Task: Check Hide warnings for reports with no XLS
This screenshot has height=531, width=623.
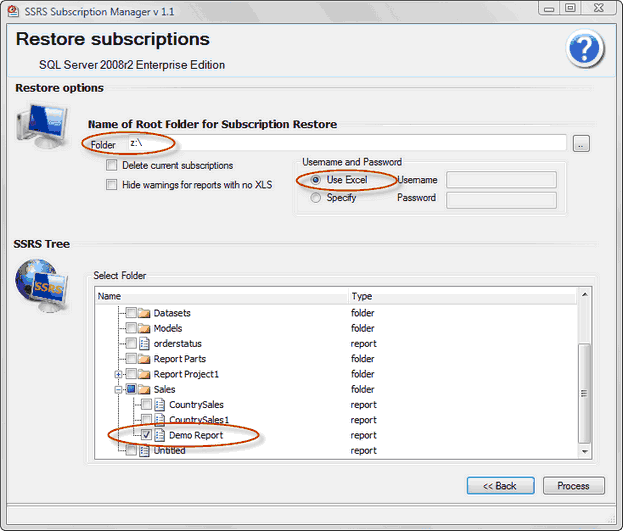Action: (x=112, y=184)
